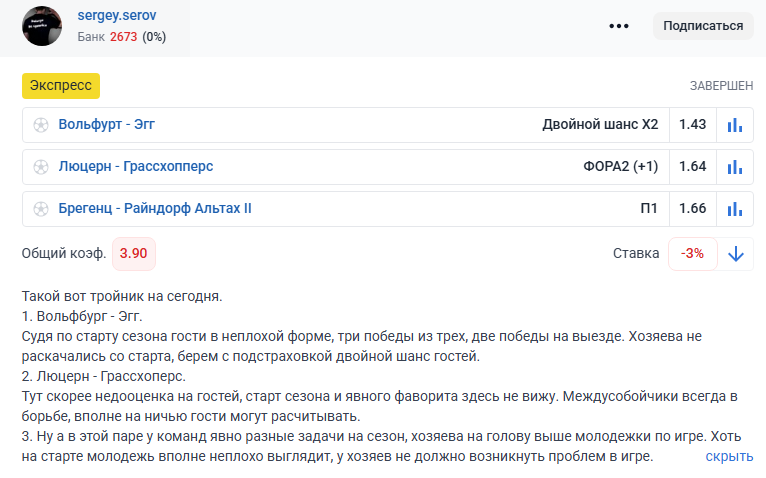Click the (0%) bank percentage
The image size is (766, 478).
point(154,37)
